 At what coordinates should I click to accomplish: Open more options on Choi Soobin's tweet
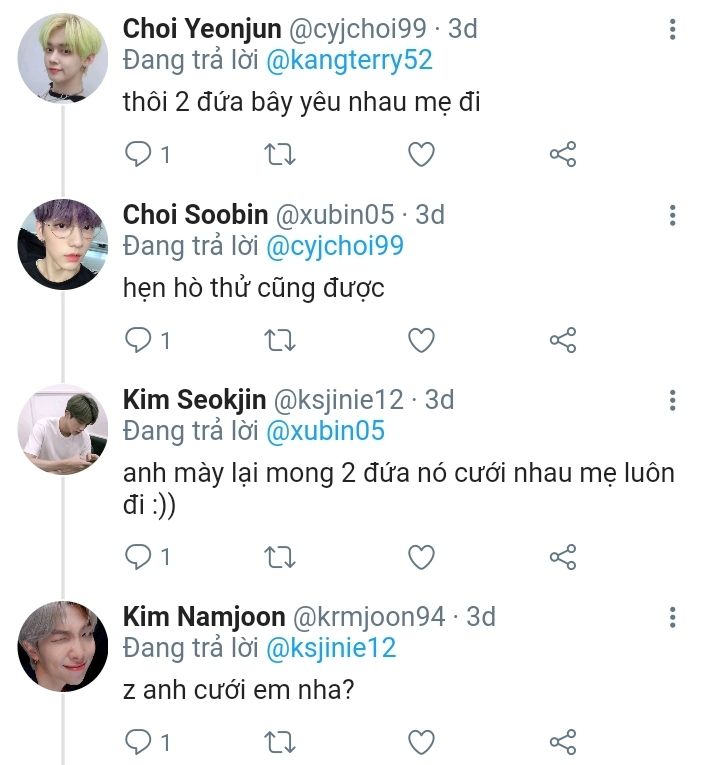click(x=673, y=215)
